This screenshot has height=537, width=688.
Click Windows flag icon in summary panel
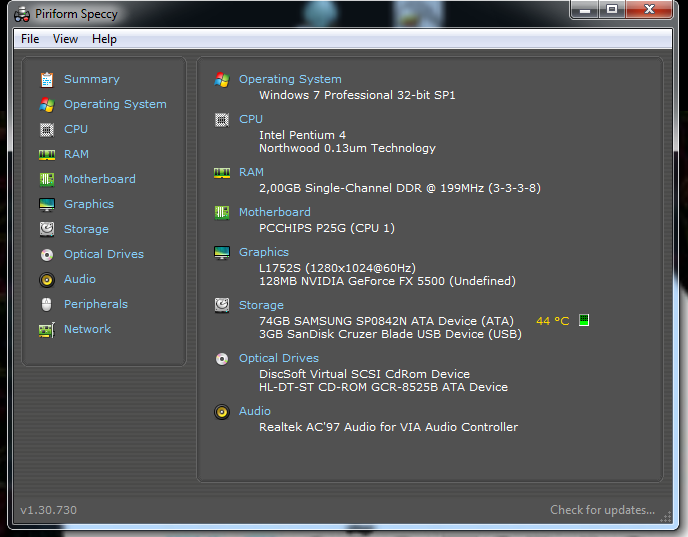(222, 79)
